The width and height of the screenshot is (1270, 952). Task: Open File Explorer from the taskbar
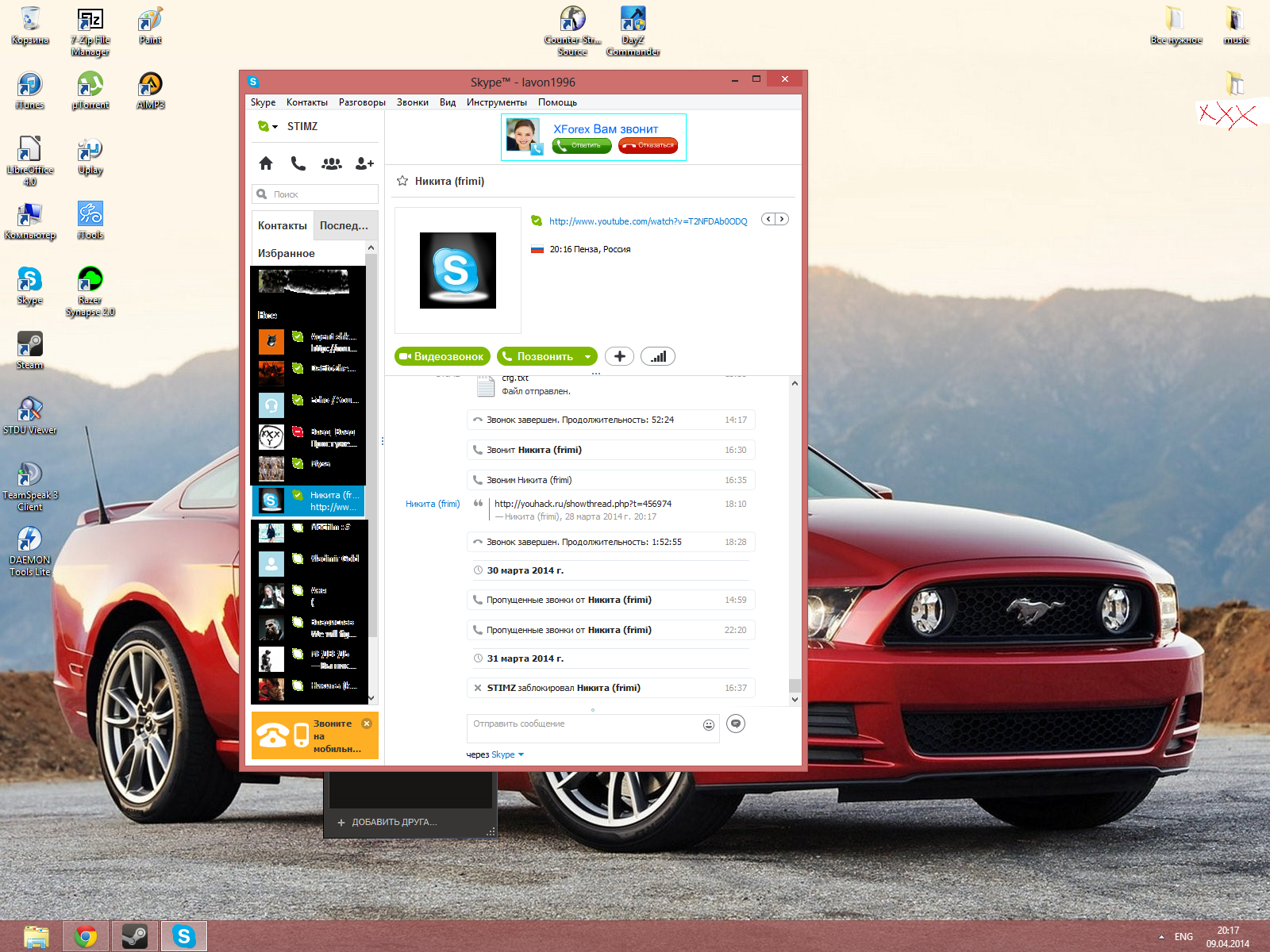tap(37, 936)
